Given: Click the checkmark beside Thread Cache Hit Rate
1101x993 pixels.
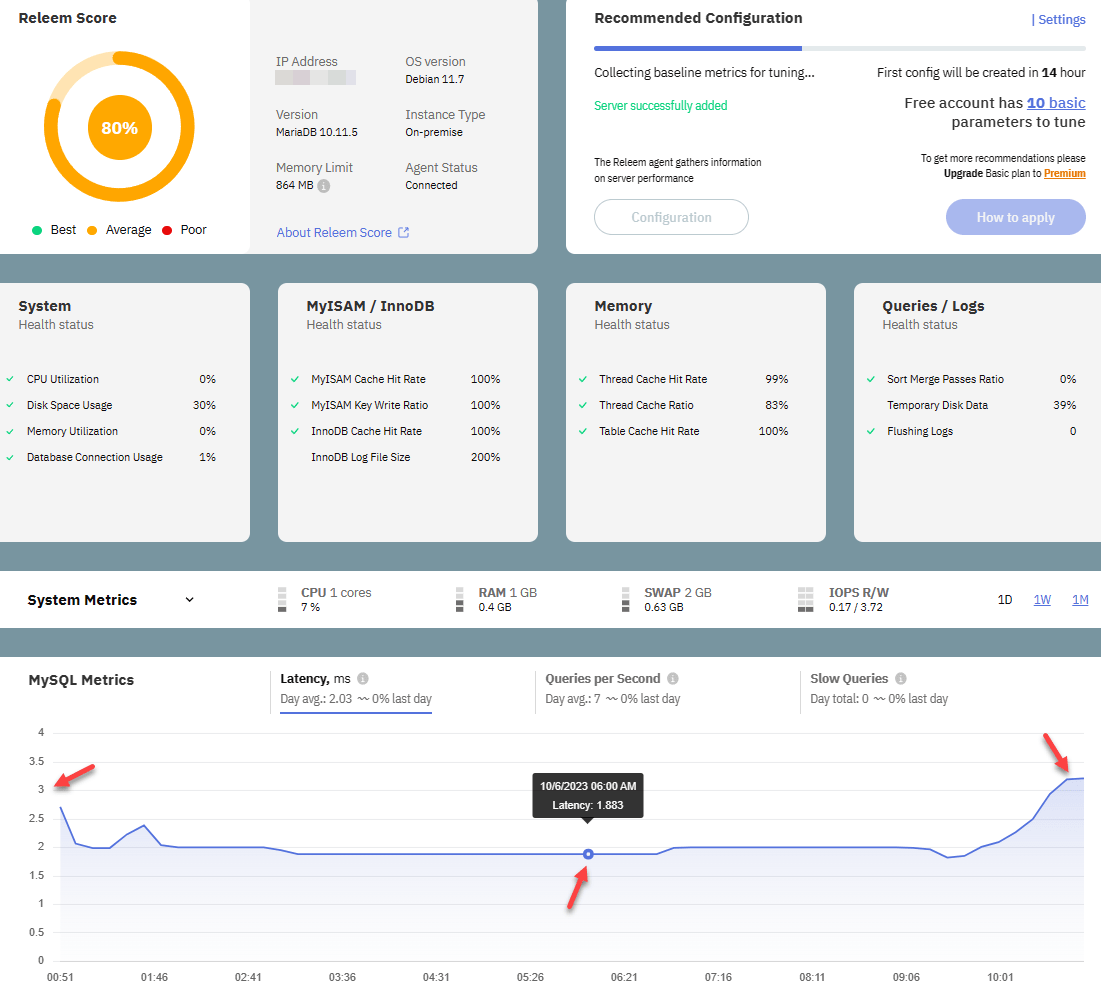Looking at the screenshot, I should coord(583,379).
